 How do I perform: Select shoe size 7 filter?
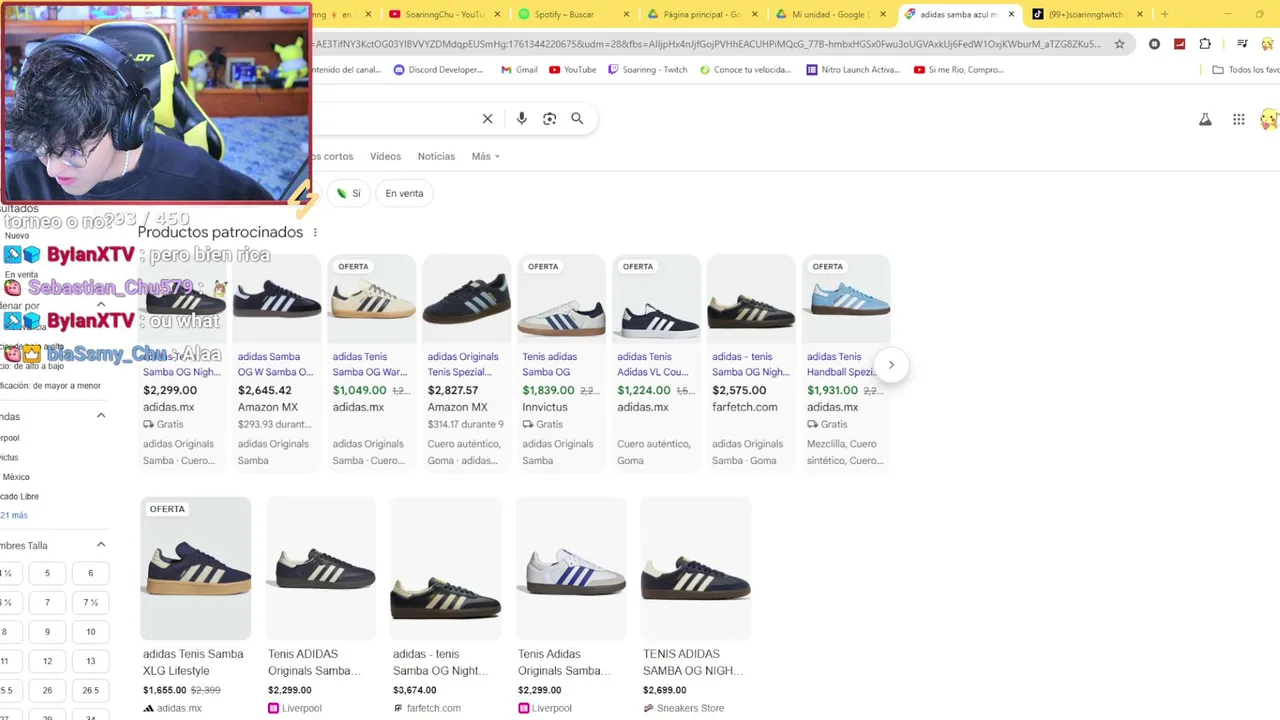coord(47,603)
